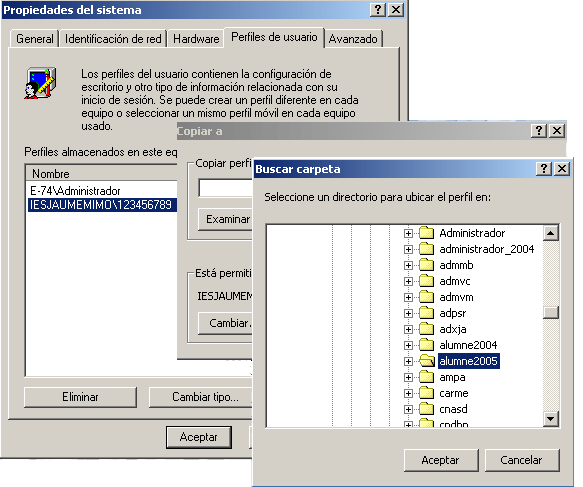Select the alumne2005 open folder icon

[426, 361]
